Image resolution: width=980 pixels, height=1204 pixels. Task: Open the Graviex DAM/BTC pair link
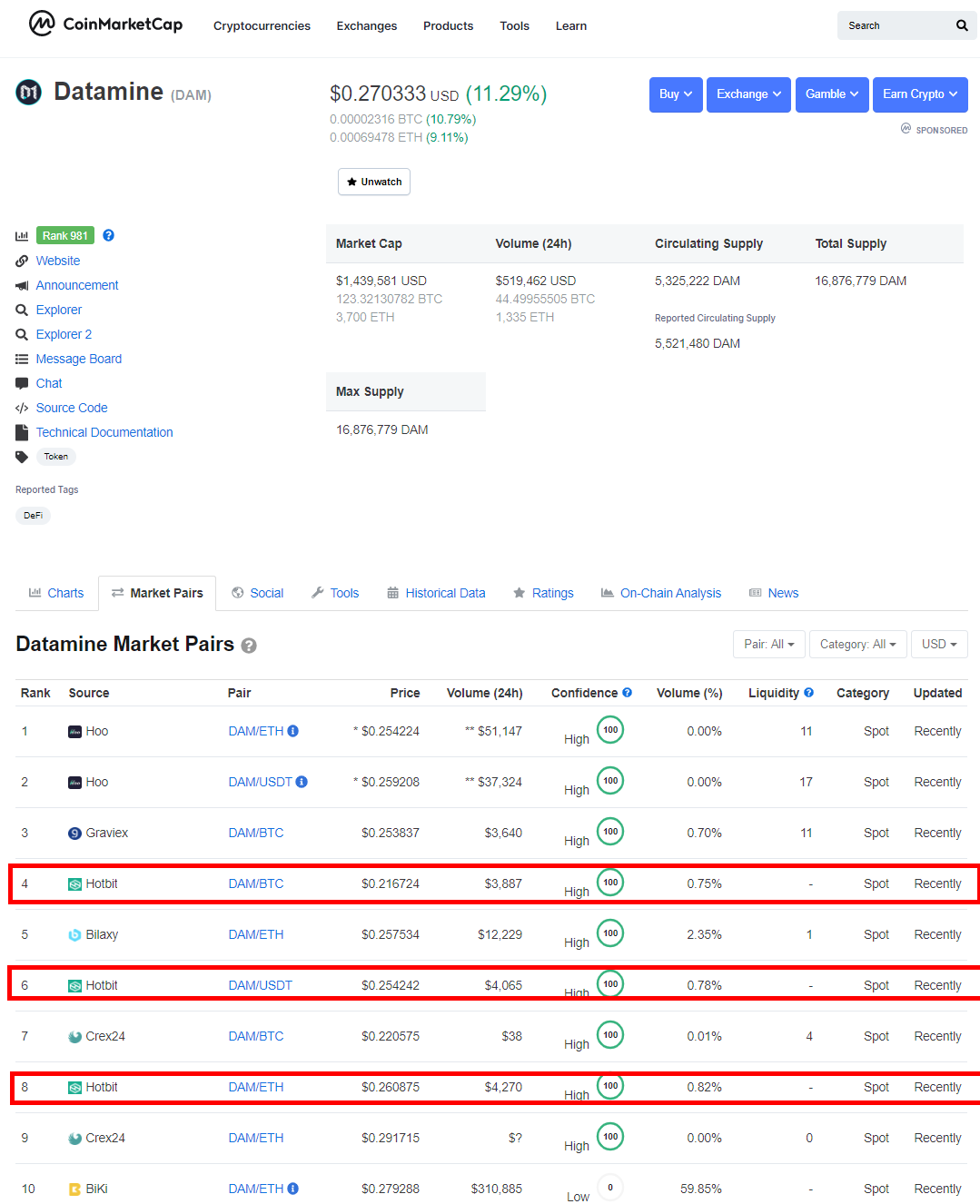click(x=256, y=833)
